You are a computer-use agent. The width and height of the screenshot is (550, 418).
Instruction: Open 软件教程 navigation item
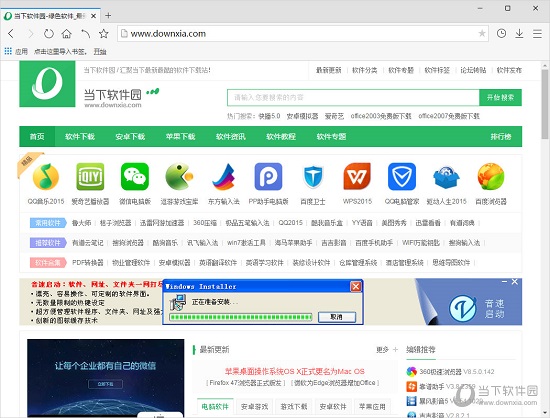pyautogui.click(x=281, y=137)
